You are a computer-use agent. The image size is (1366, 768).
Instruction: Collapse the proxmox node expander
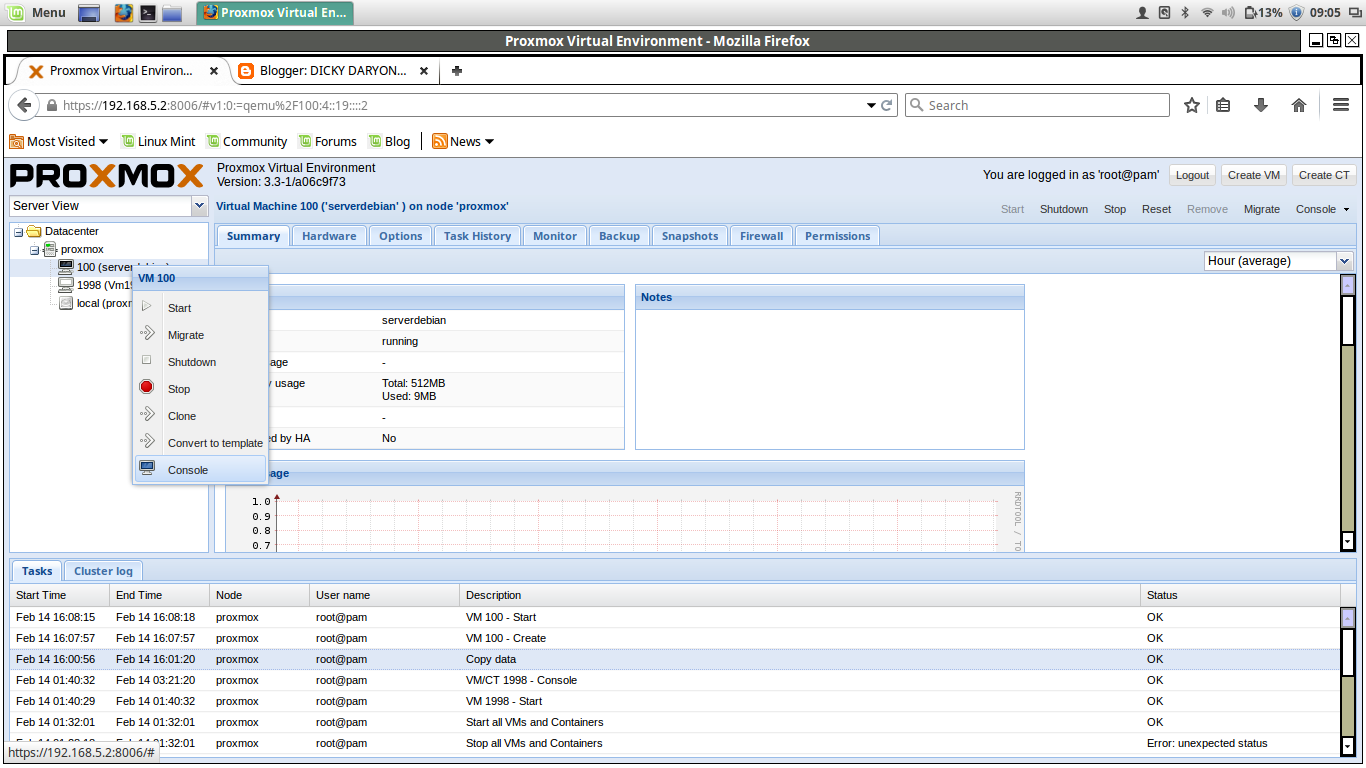34,249
